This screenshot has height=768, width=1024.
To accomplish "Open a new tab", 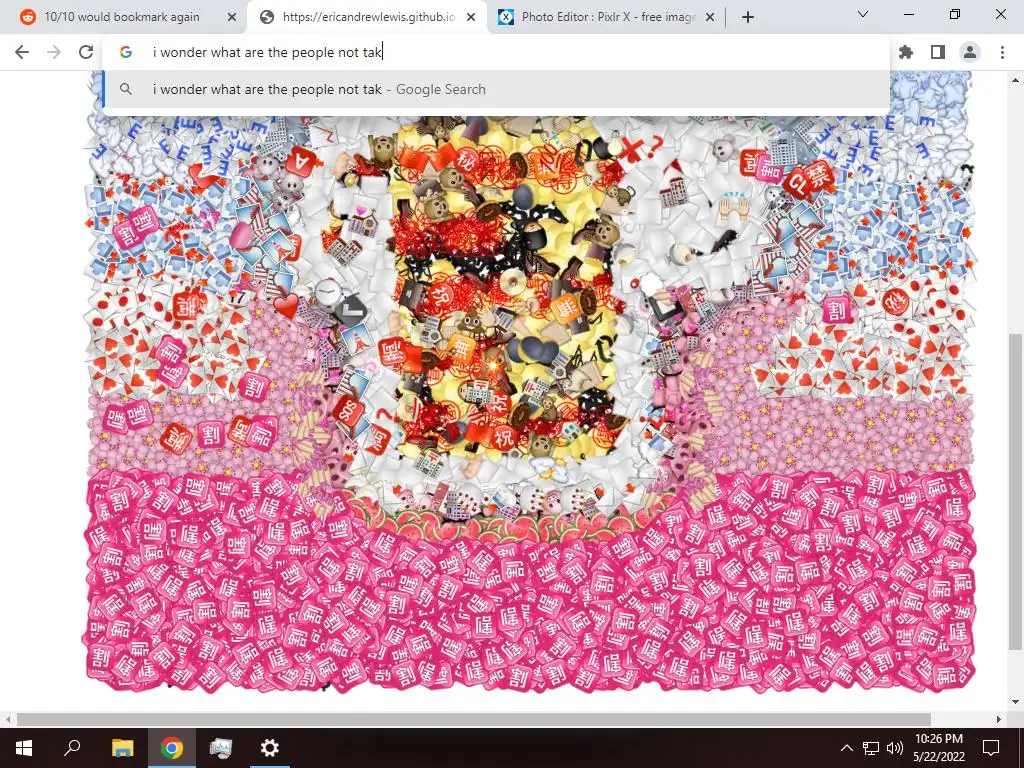I will click(x=748, y=18).
